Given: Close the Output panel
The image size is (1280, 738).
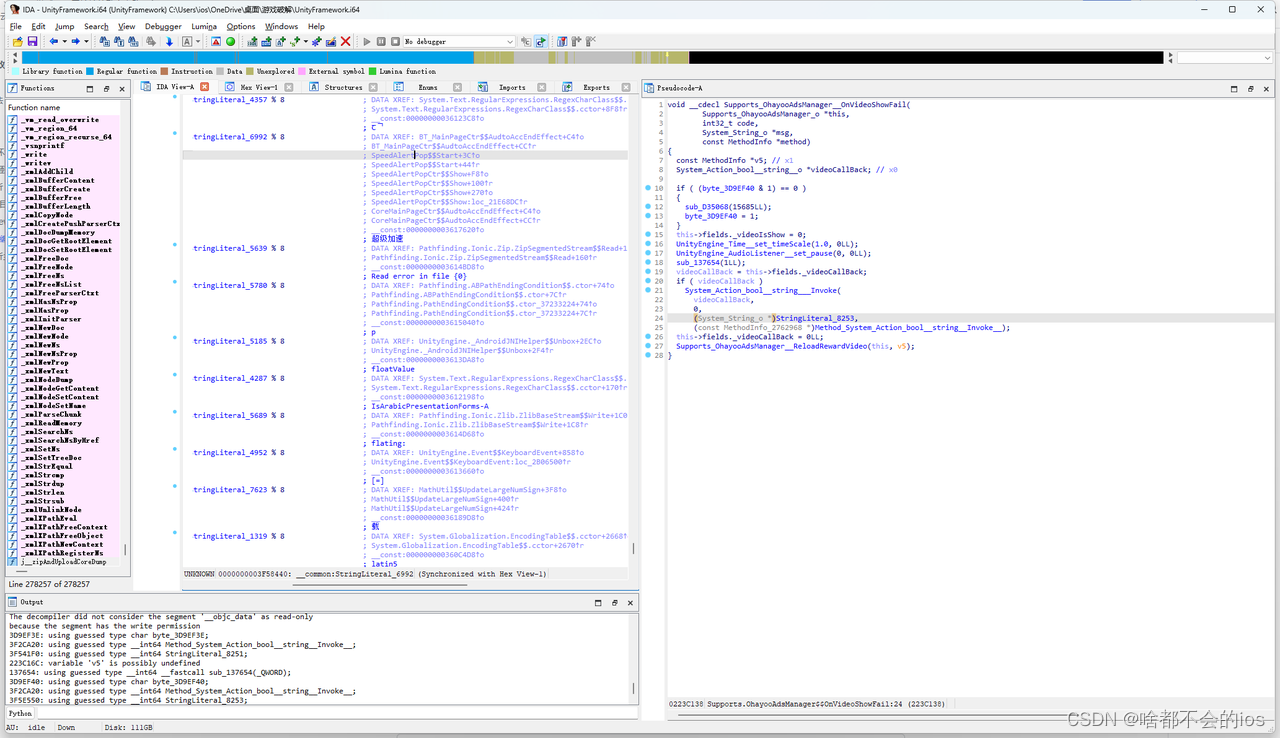Looking at the screenshot, I should click(630, 603).
